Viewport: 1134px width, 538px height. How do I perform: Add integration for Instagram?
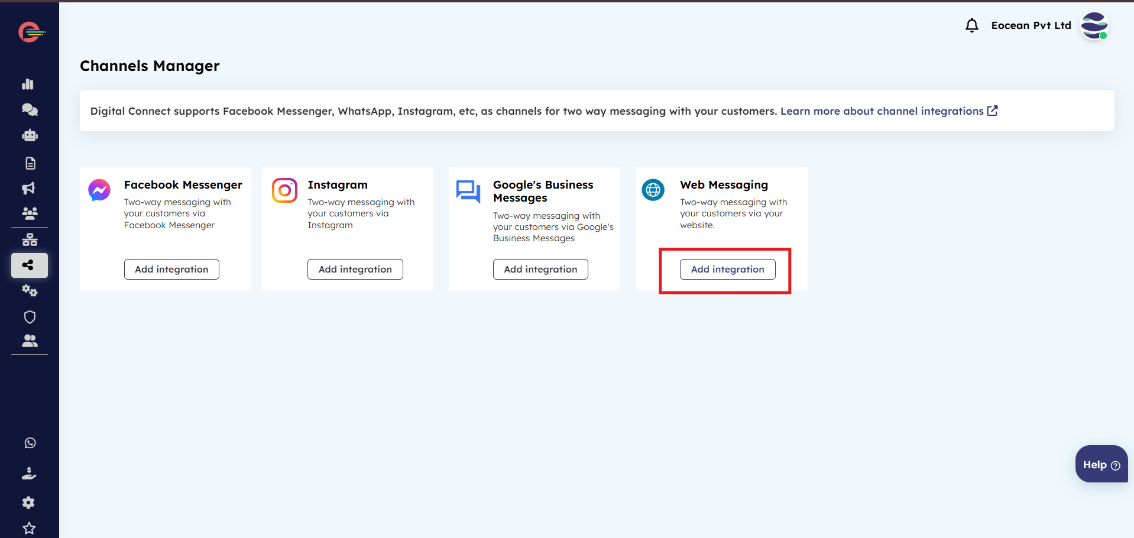[355, 269]
